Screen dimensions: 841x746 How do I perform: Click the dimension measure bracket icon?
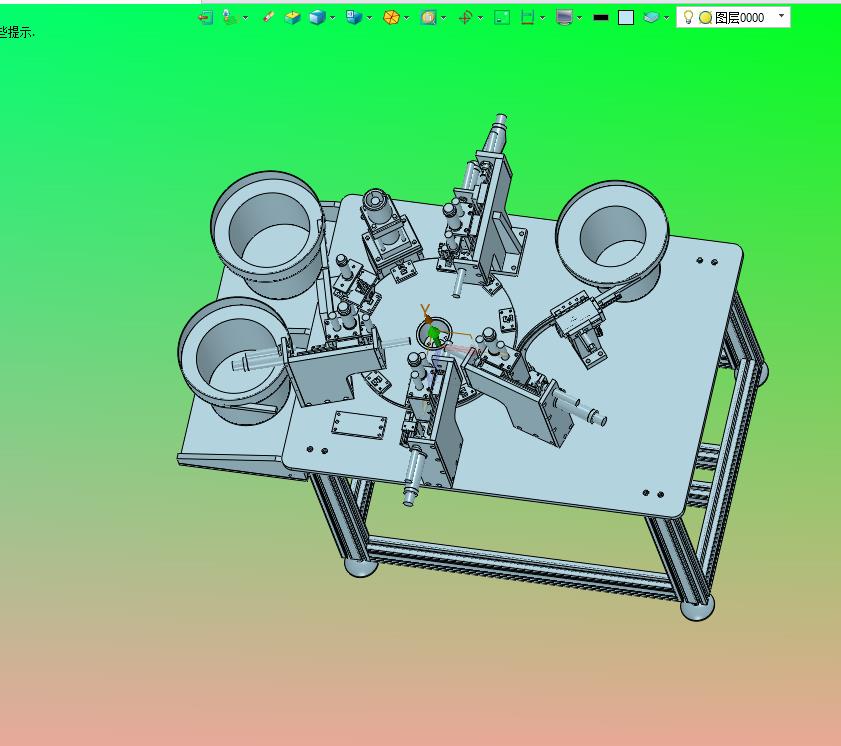(x=527, y=18)
